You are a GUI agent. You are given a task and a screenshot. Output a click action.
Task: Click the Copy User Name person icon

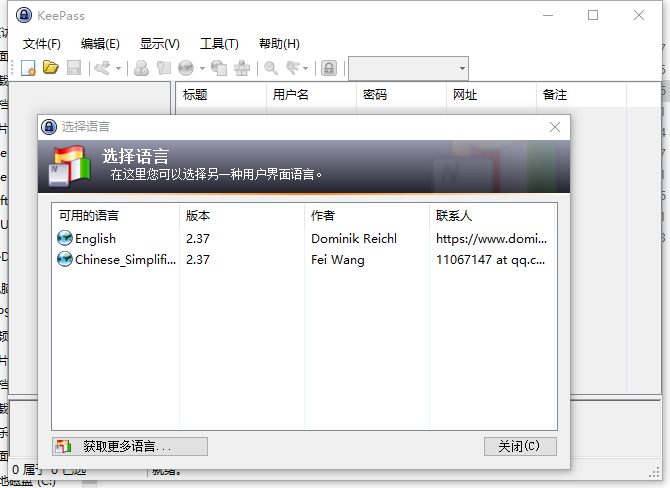[x=141, y=68]
